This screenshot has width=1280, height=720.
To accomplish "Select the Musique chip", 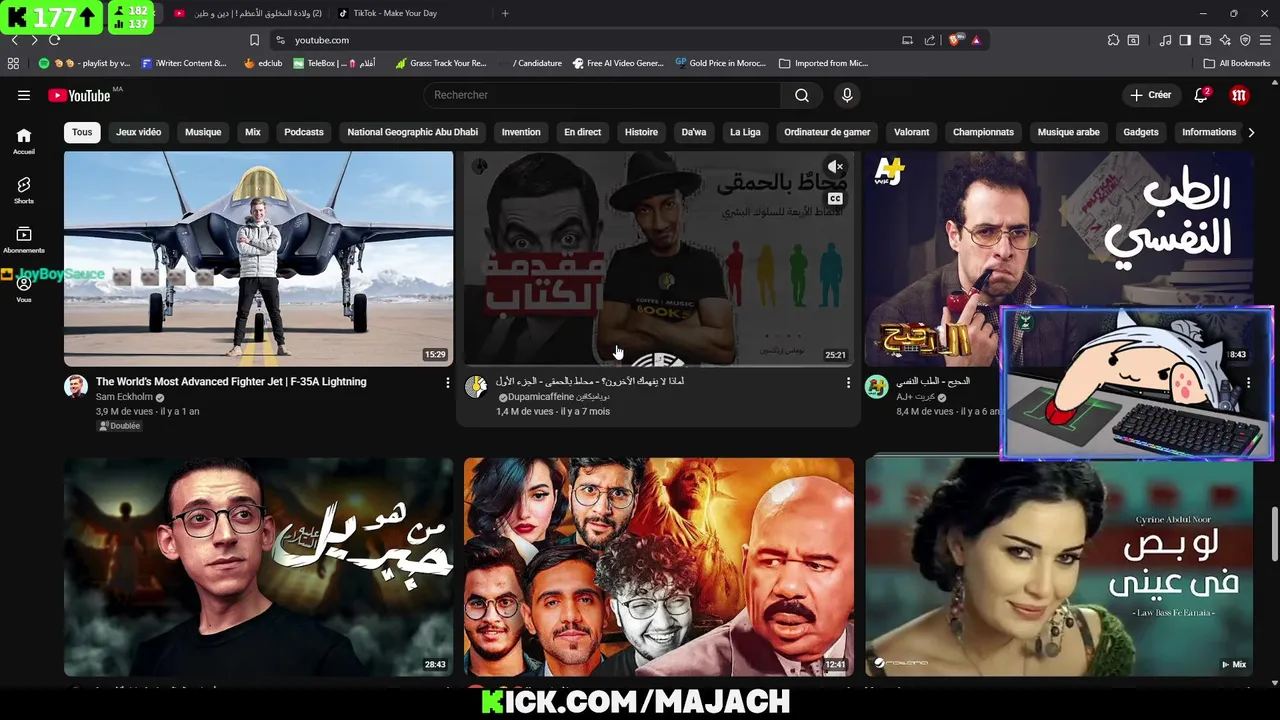I will click(203, 132).
